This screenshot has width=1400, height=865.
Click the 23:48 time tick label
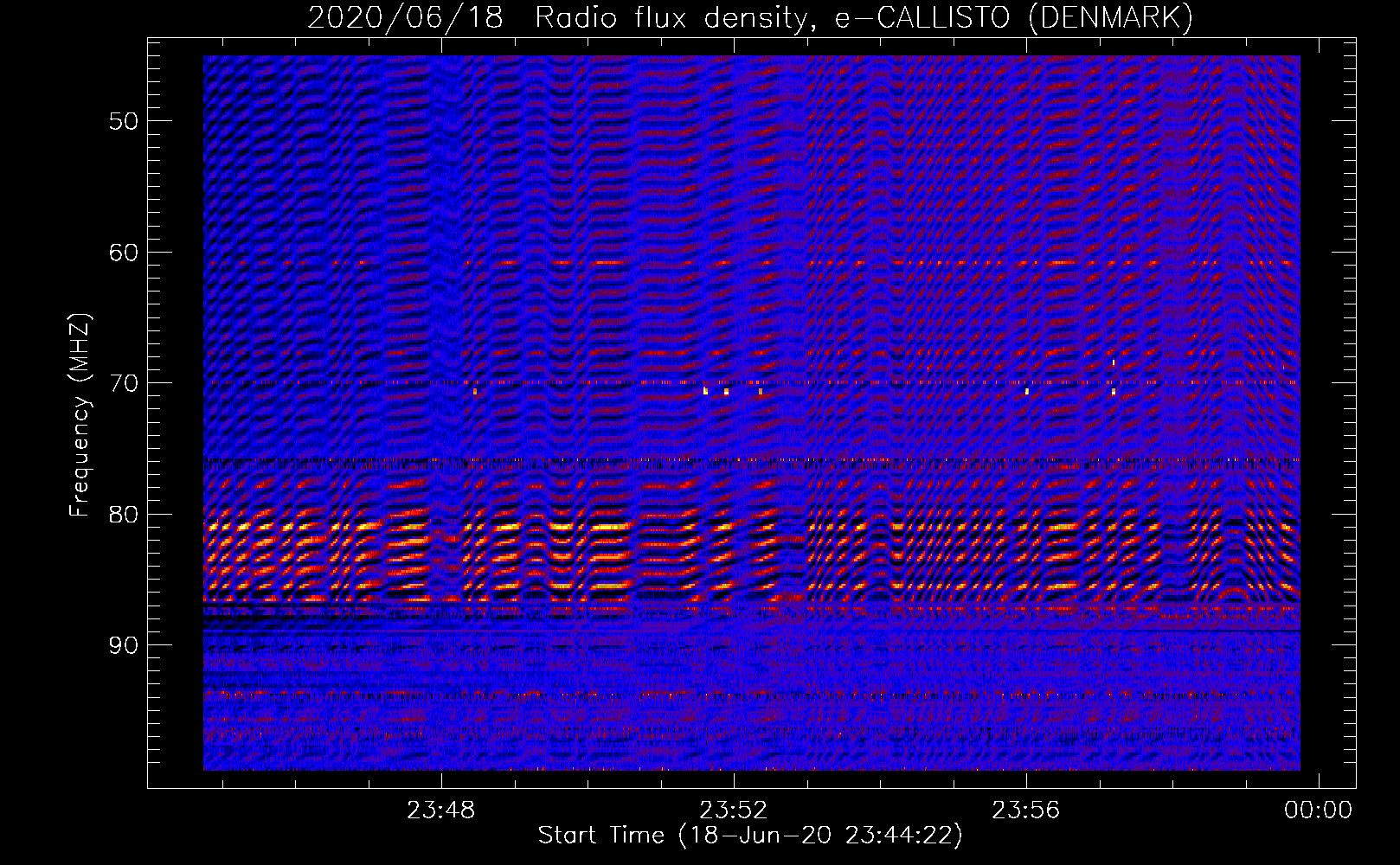pos(441,811)
